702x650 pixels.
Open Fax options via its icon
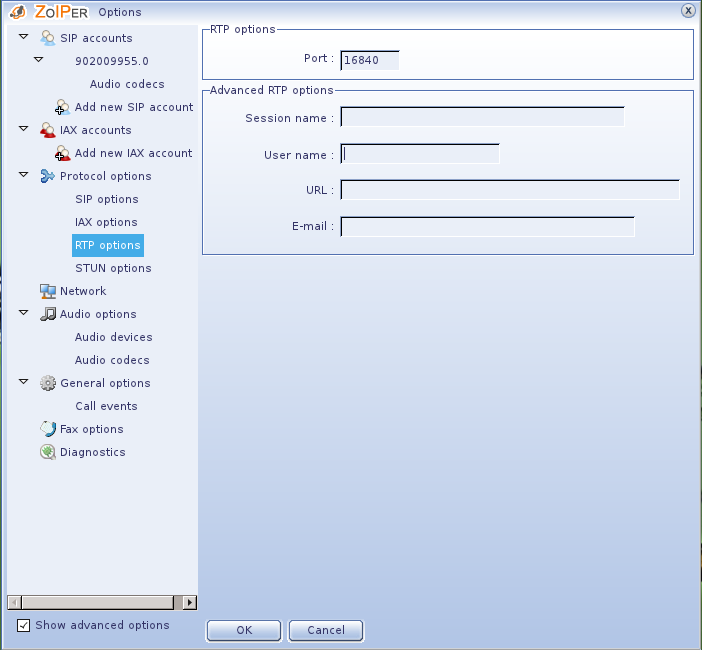coord(48,429)
